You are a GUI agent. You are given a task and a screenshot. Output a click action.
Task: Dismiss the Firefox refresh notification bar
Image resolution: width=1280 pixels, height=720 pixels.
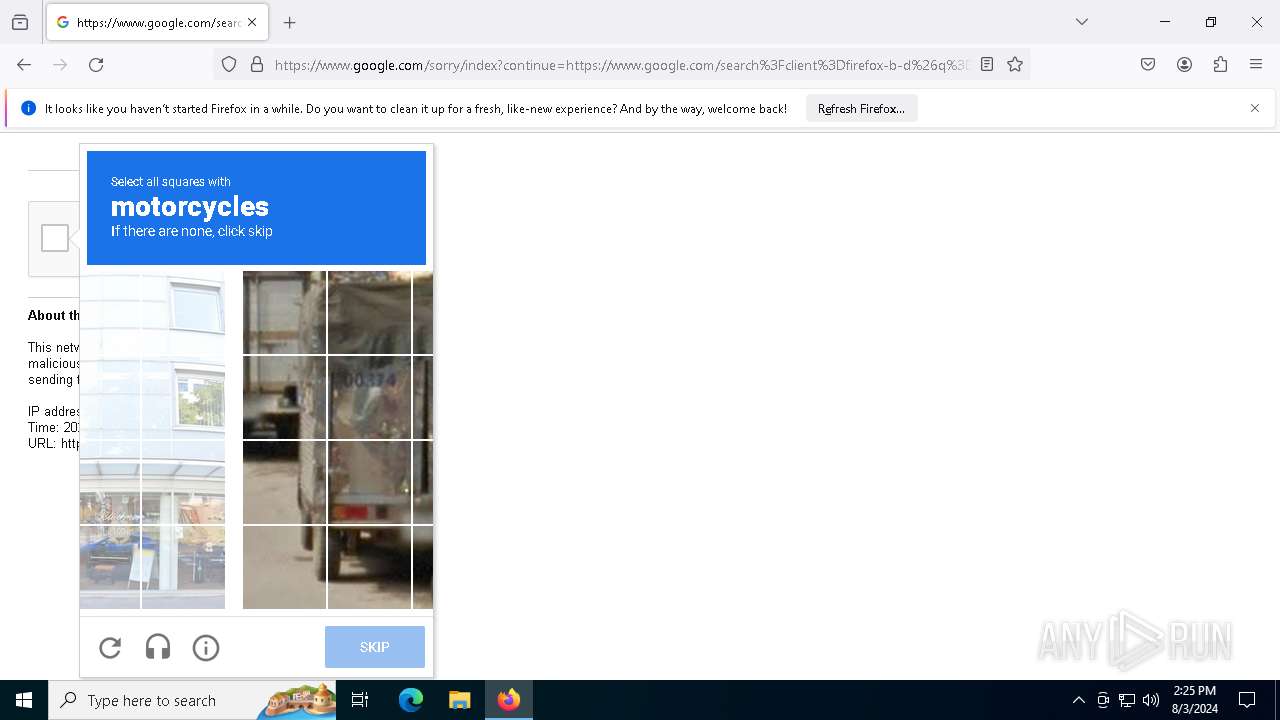[x=1255, y=108]
